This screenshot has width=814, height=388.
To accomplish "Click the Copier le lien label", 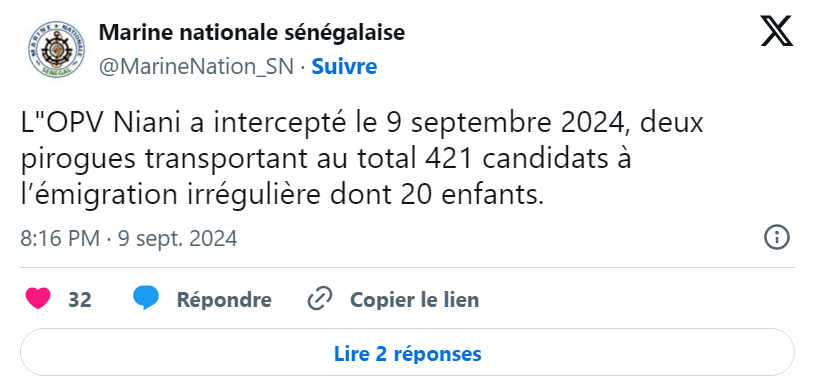I will click(415, 300).
